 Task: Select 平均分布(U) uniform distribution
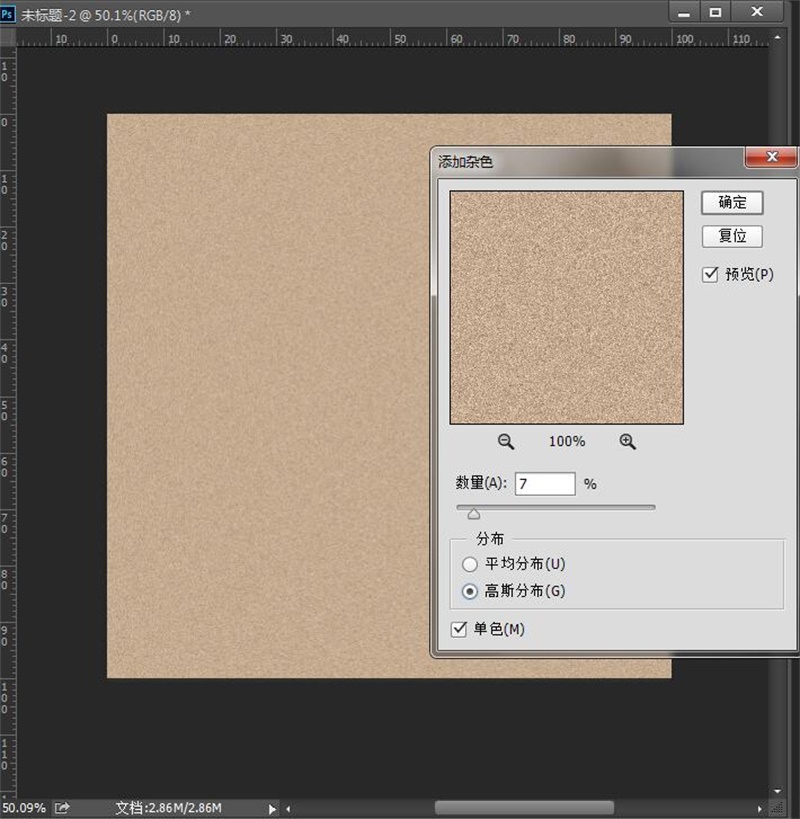pyautogui.click(x=470, y=564)
